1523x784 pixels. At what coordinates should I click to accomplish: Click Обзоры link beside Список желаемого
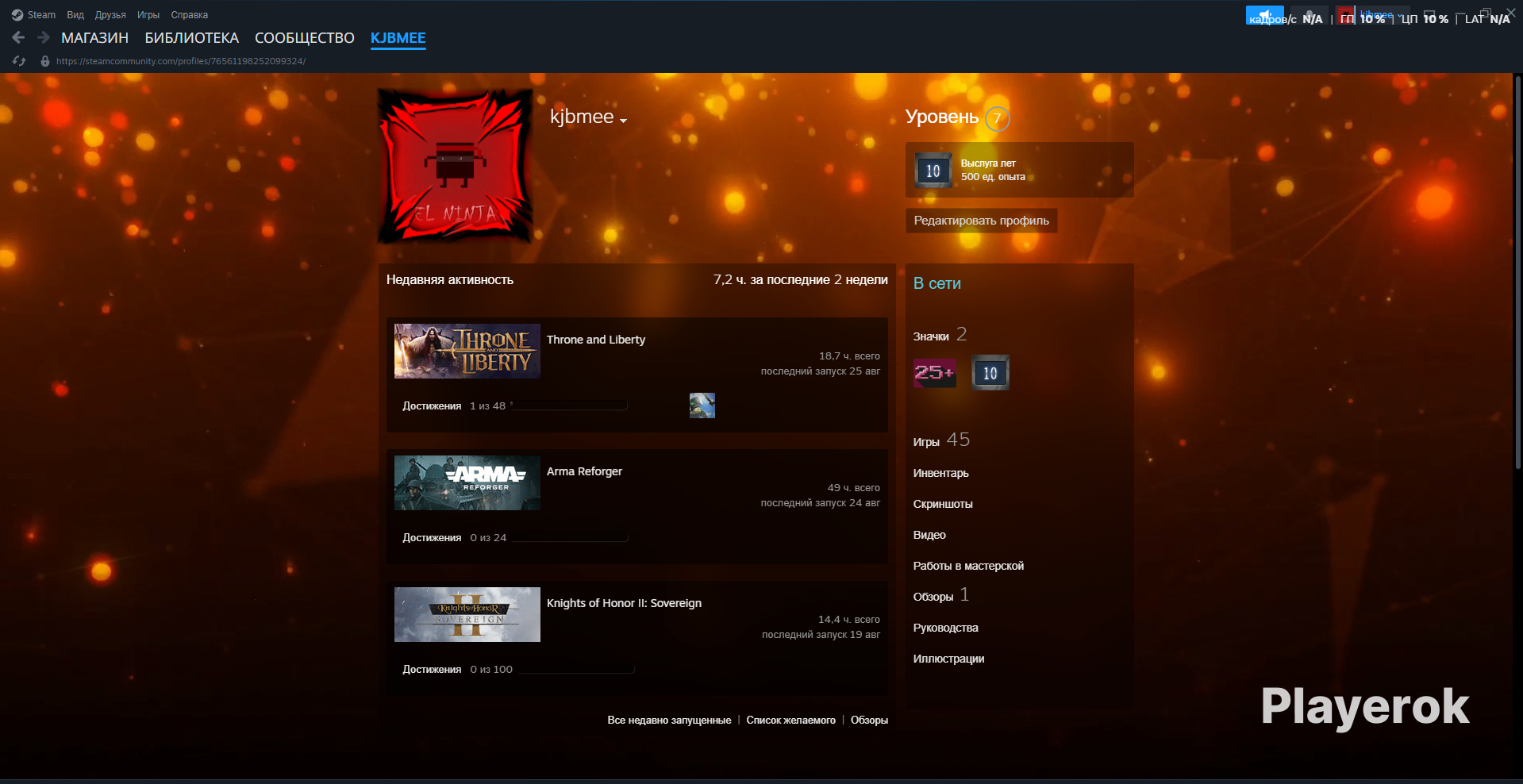tap(869, 721)
